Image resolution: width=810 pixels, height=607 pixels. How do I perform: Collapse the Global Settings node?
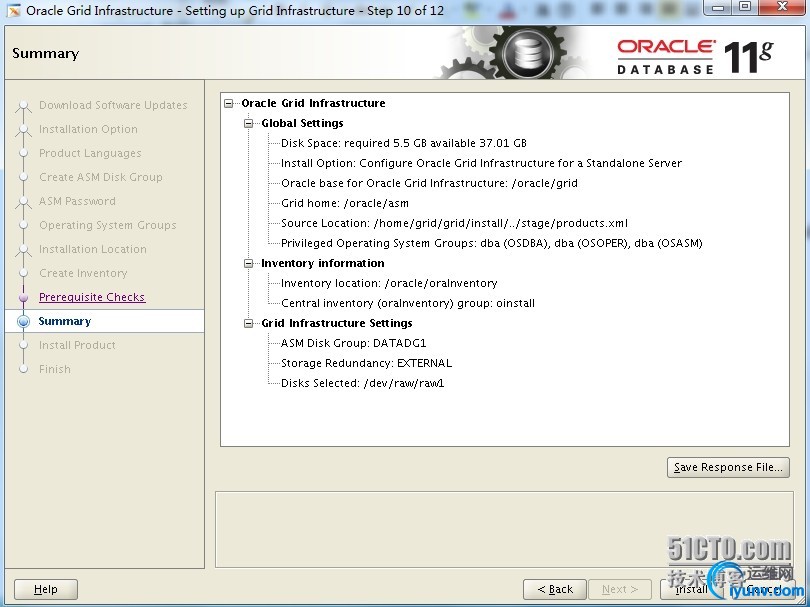[248, 123]
